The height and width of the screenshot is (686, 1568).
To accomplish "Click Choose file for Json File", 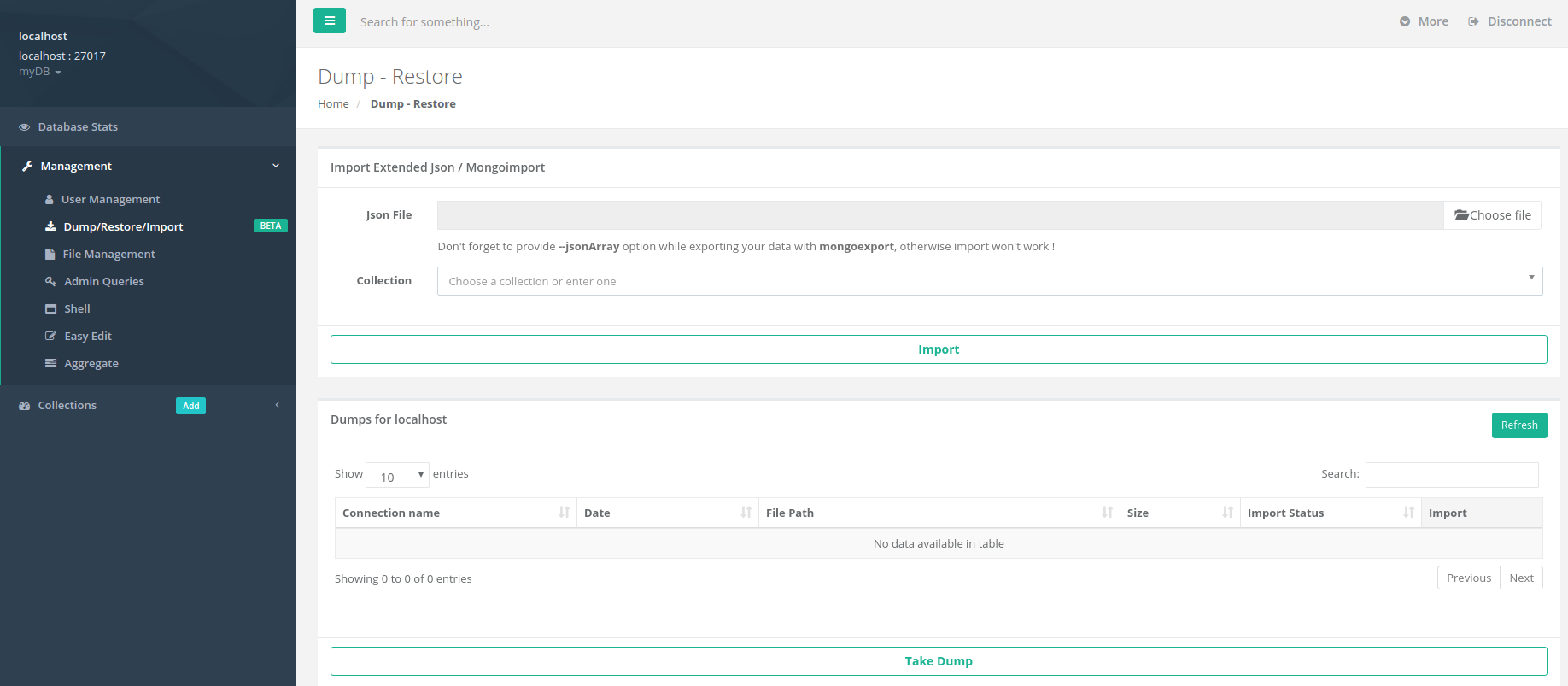I will tap(1492, 215).
